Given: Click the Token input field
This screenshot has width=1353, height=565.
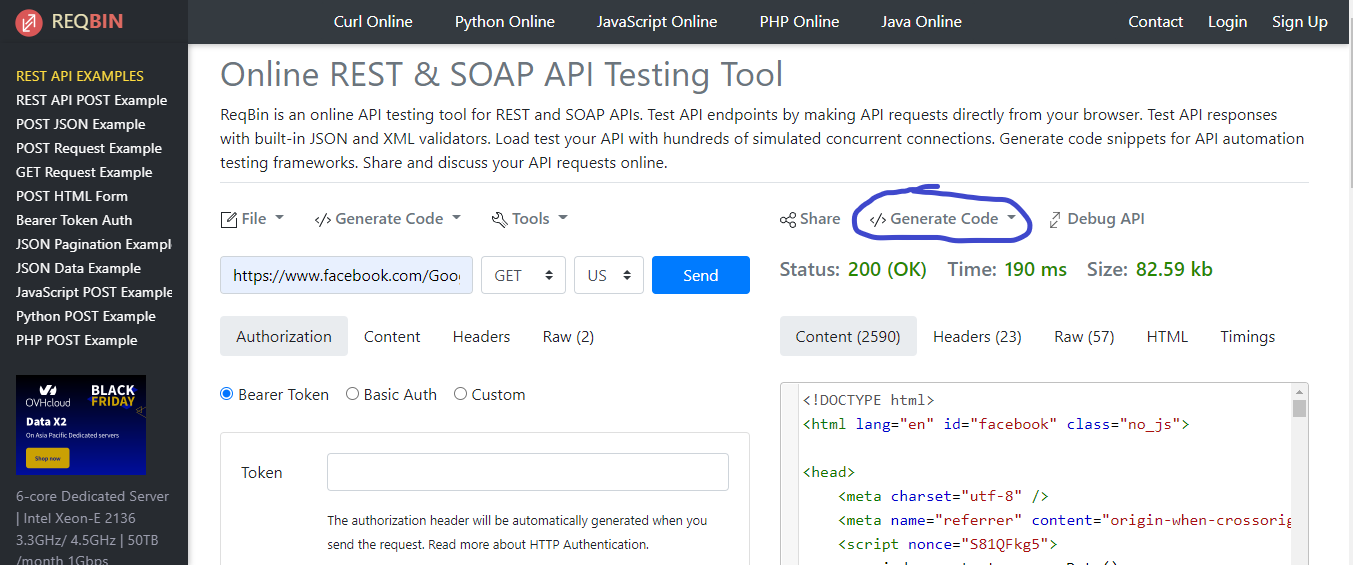Looking at the screenshot, I should click(x=528, y=472).
